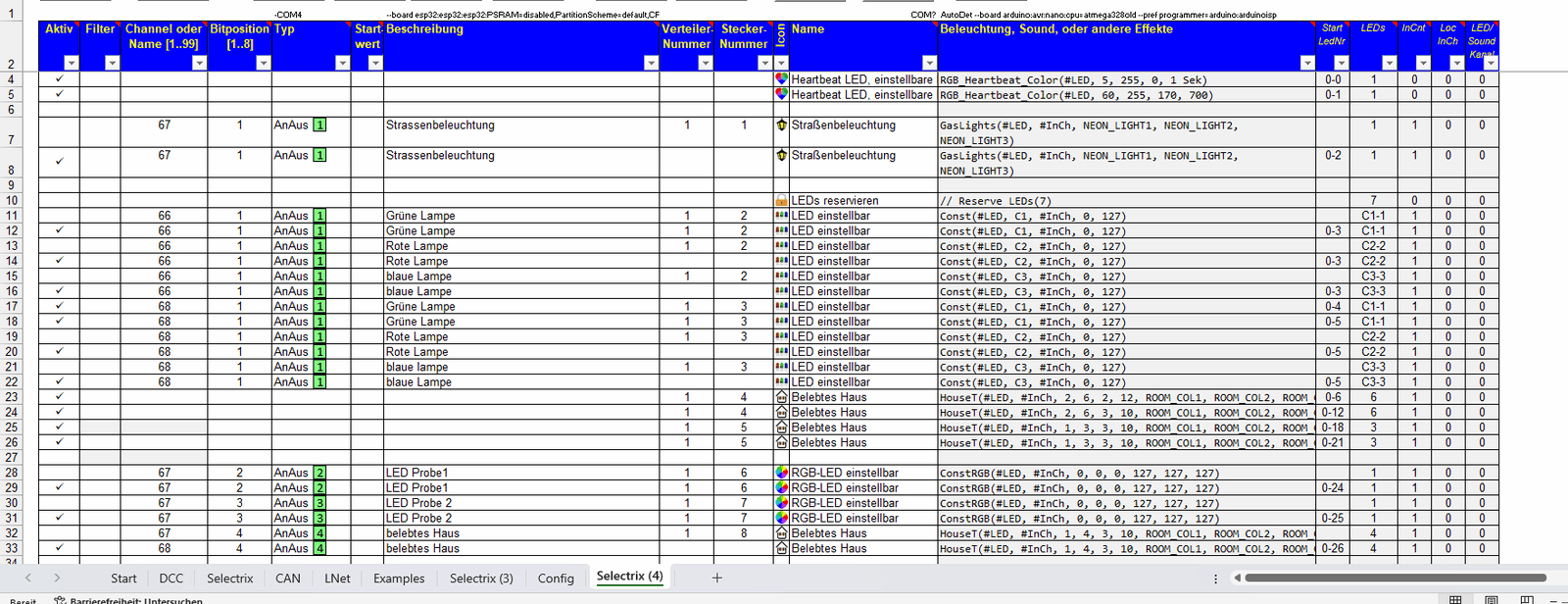Expand the Typ column filter dropdown
1568x604 pixels.
pyautogui.click(x=342, y=63)
